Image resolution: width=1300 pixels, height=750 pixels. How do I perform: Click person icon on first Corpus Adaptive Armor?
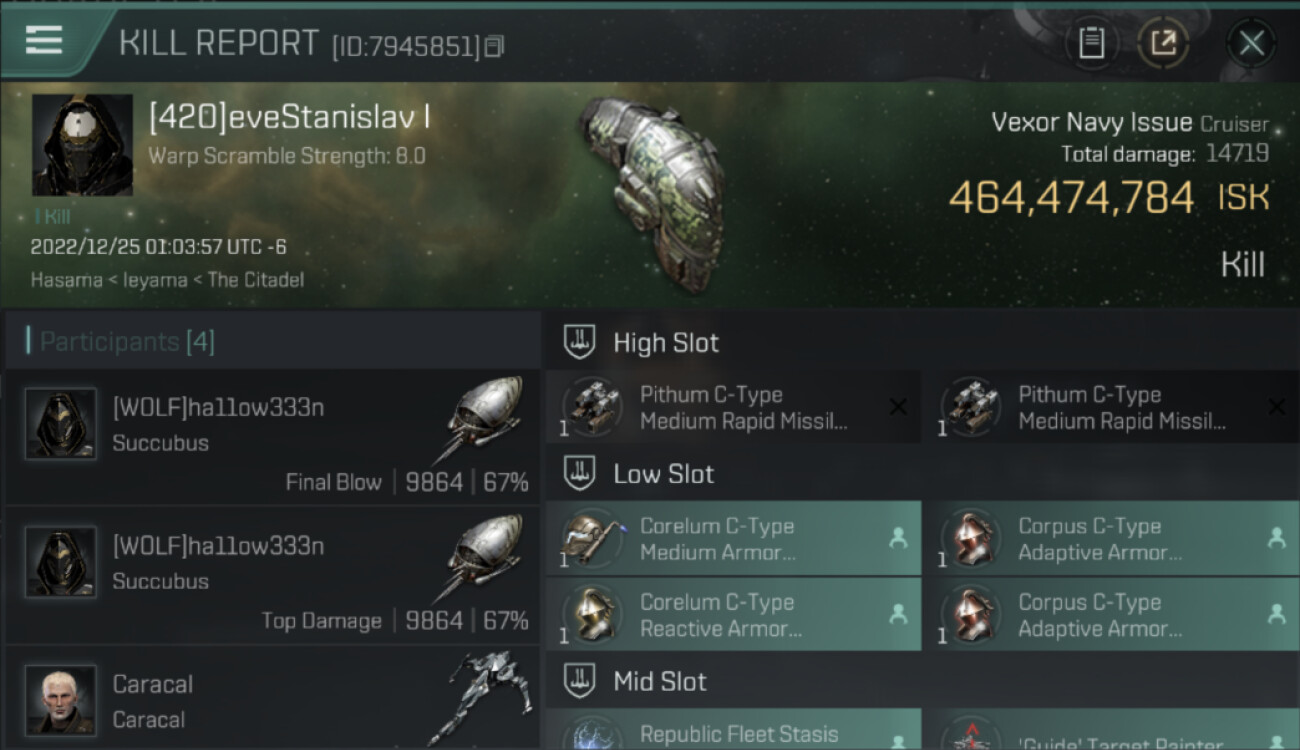[1276, 538]
